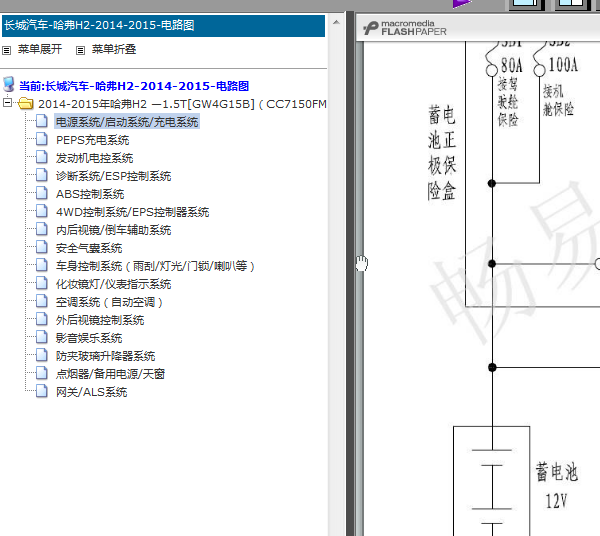This screenshot has height=536, width=600.
Task: Click the icon beside 菜单折叠
Action: (80, 50)
